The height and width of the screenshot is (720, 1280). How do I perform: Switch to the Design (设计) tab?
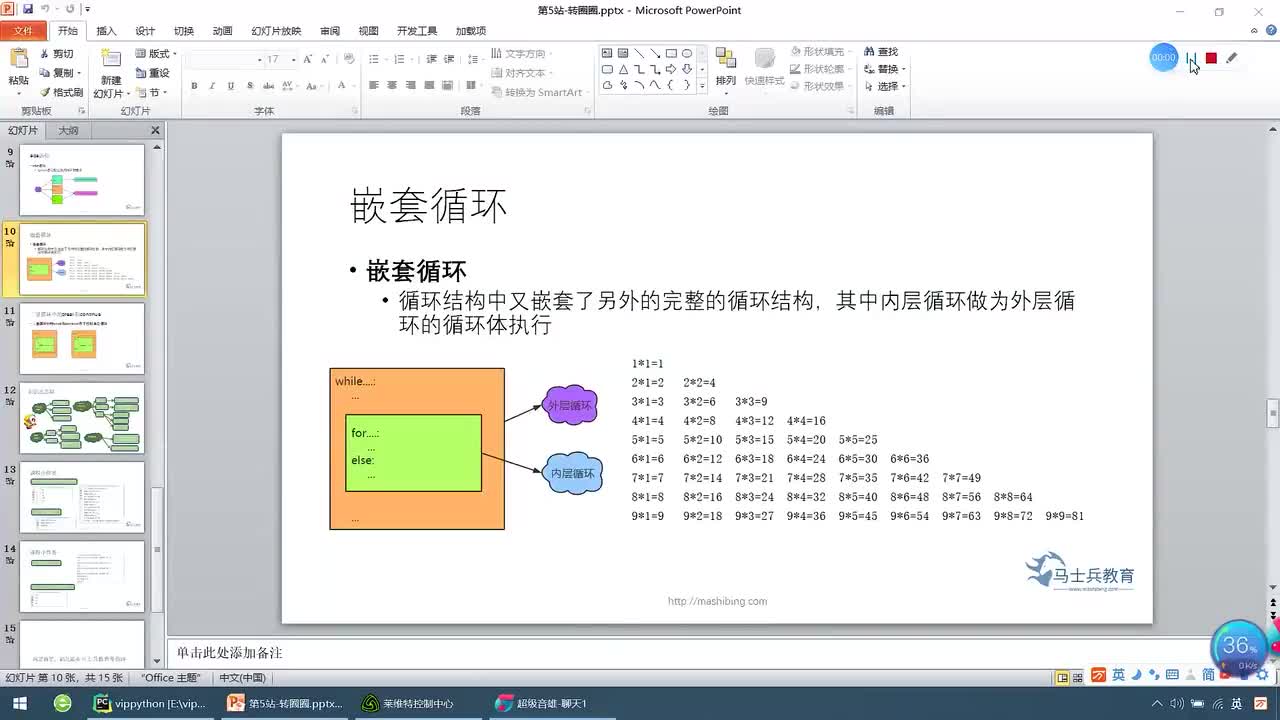145,31
